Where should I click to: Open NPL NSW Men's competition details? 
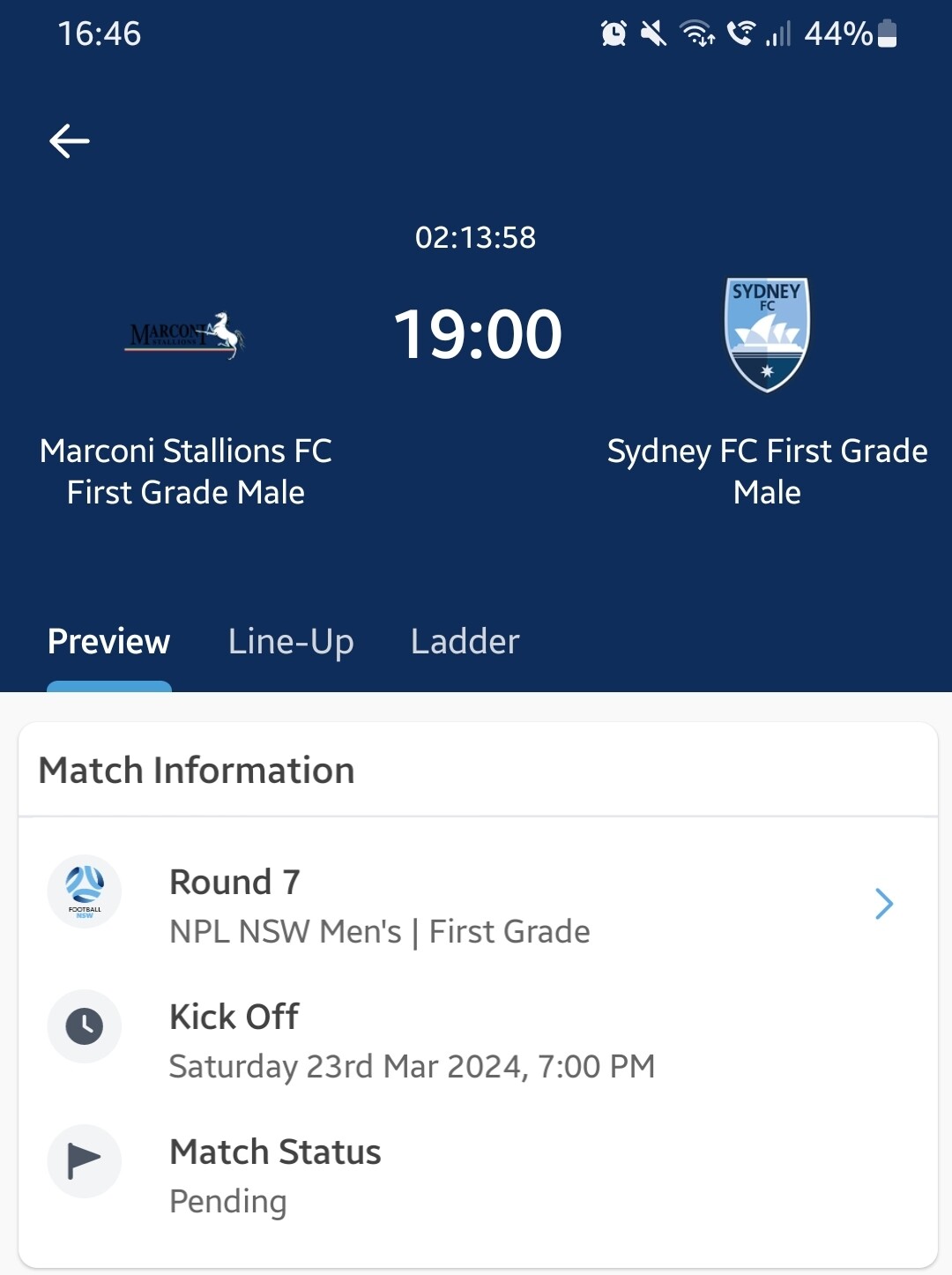click(x=380, y=931)
